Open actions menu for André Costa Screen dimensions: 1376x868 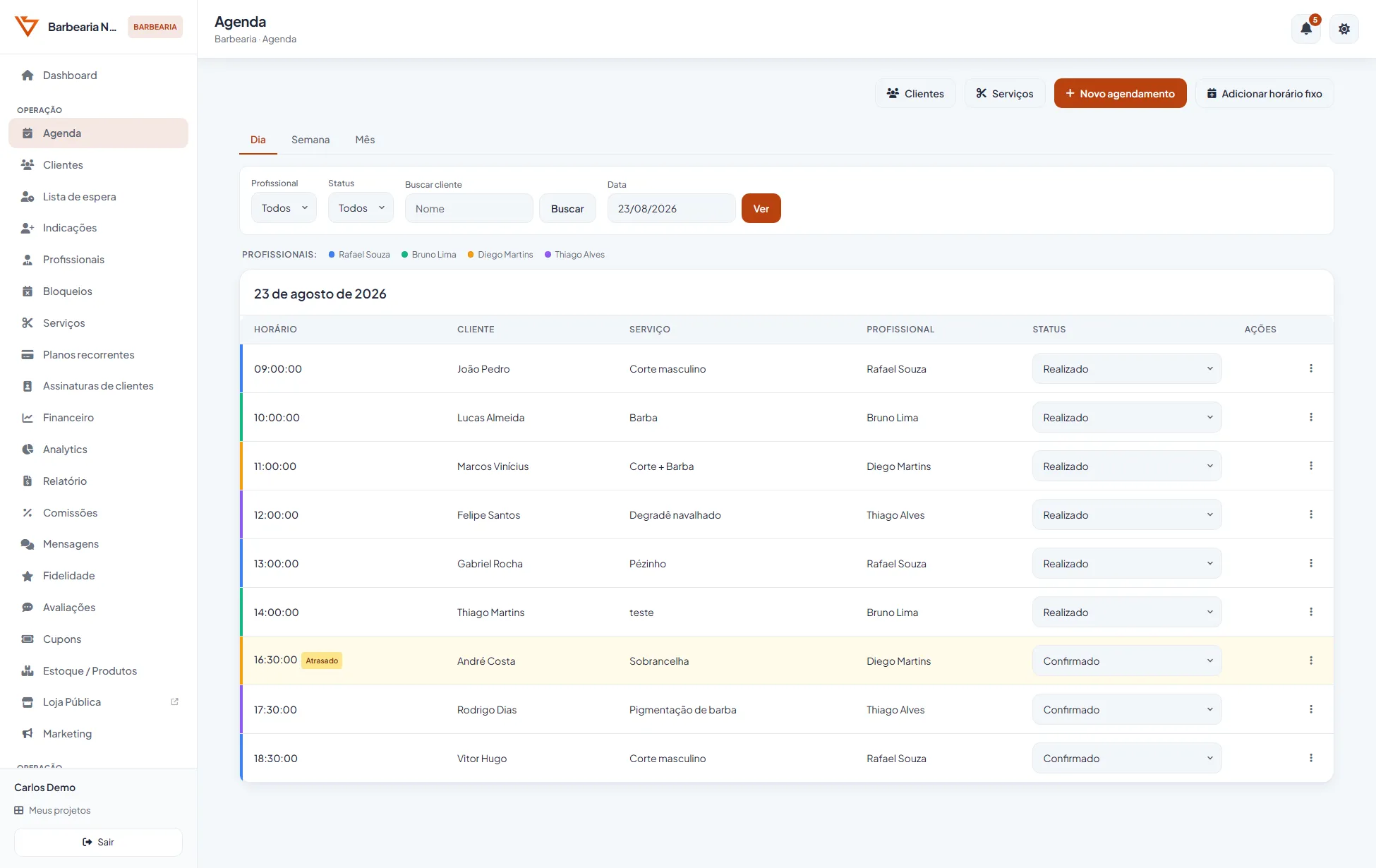coord(1311,661)
